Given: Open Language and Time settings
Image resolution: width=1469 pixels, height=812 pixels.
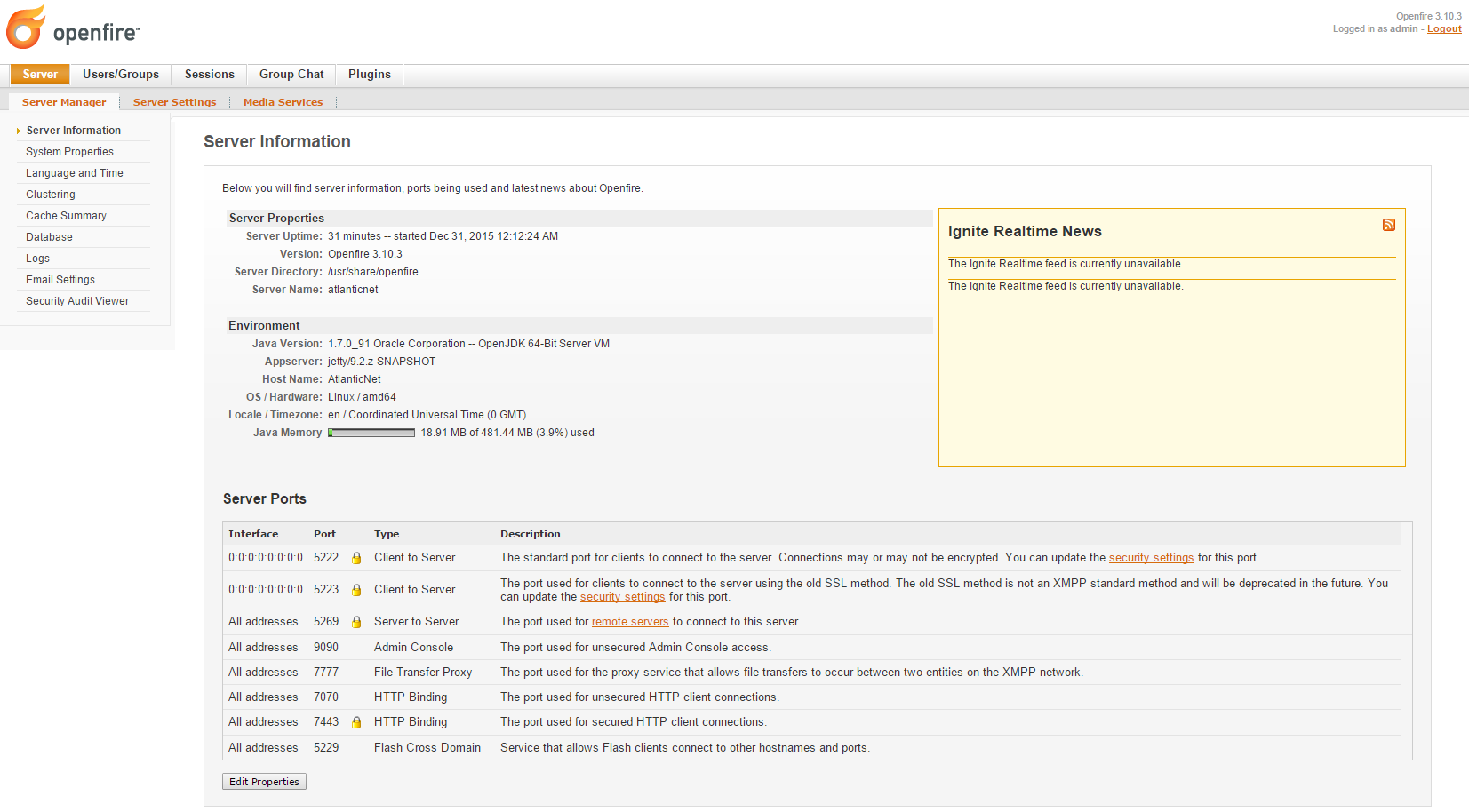Looking at the screenshot, I should click(x=75, y=173).
